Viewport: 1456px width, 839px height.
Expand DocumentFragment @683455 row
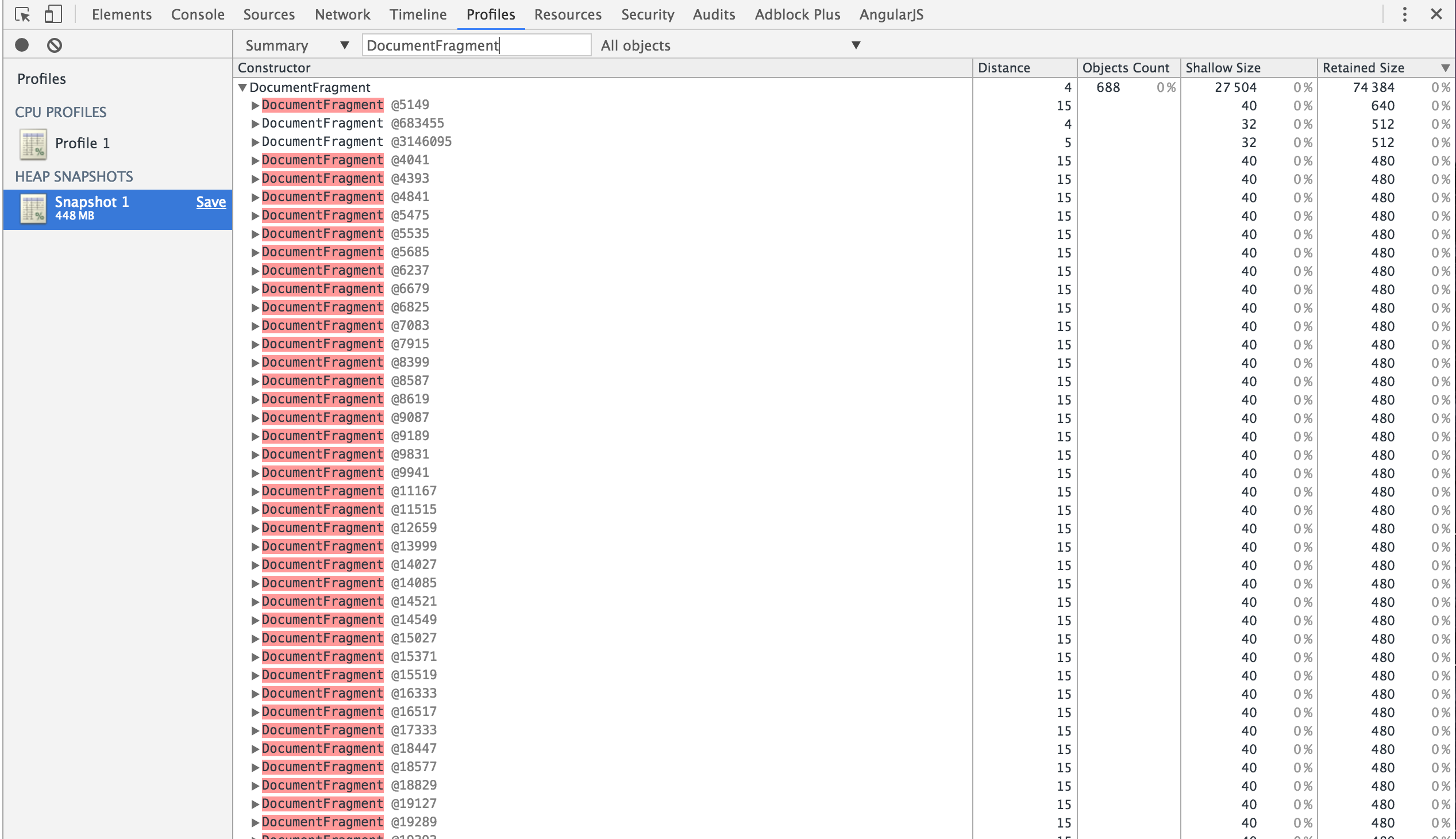coord(255,124)
